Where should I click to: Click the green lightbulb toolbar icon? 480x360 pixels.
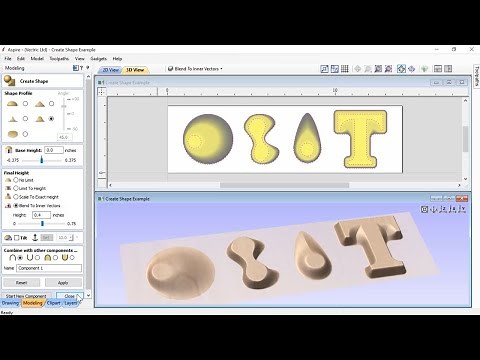(x=424, y=69)
